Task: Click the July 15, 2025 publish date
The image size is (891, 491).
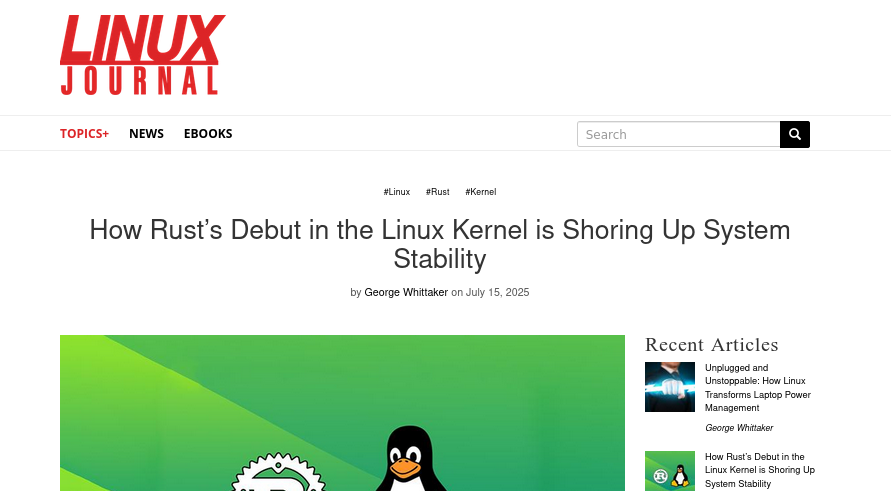Action: click(497, 292)
